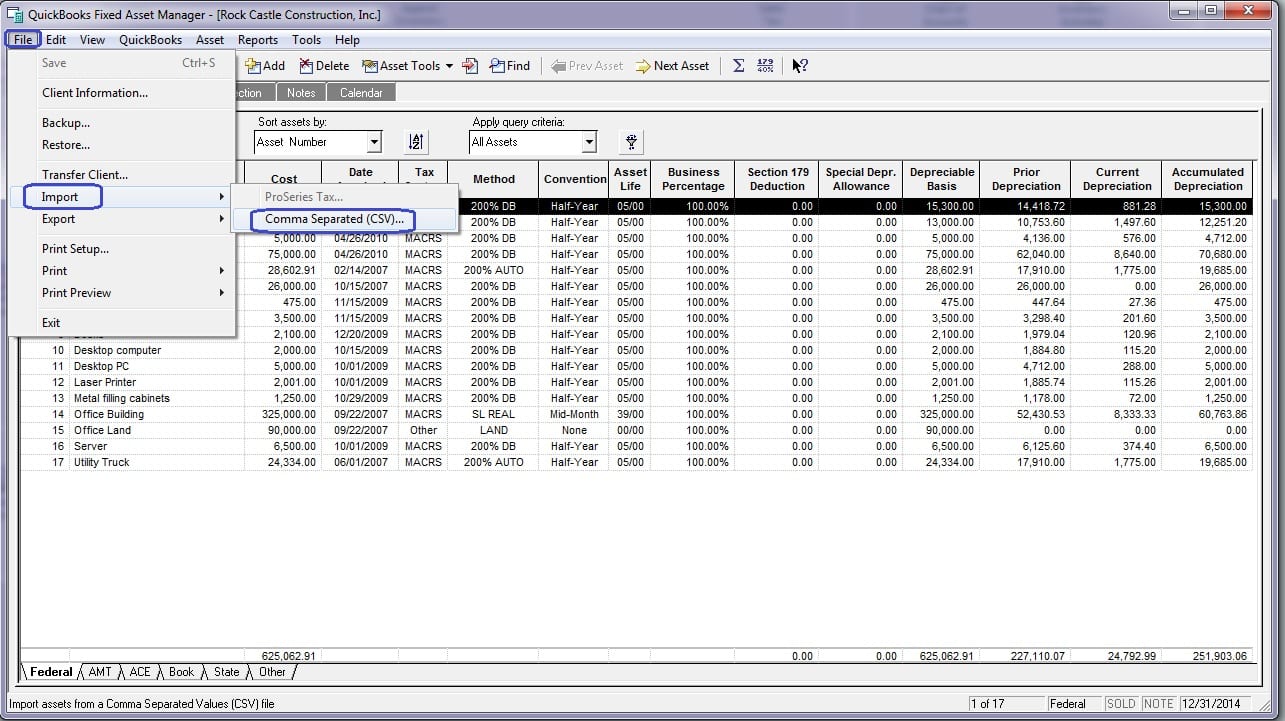Select the Book basis tab

point(182,672)
